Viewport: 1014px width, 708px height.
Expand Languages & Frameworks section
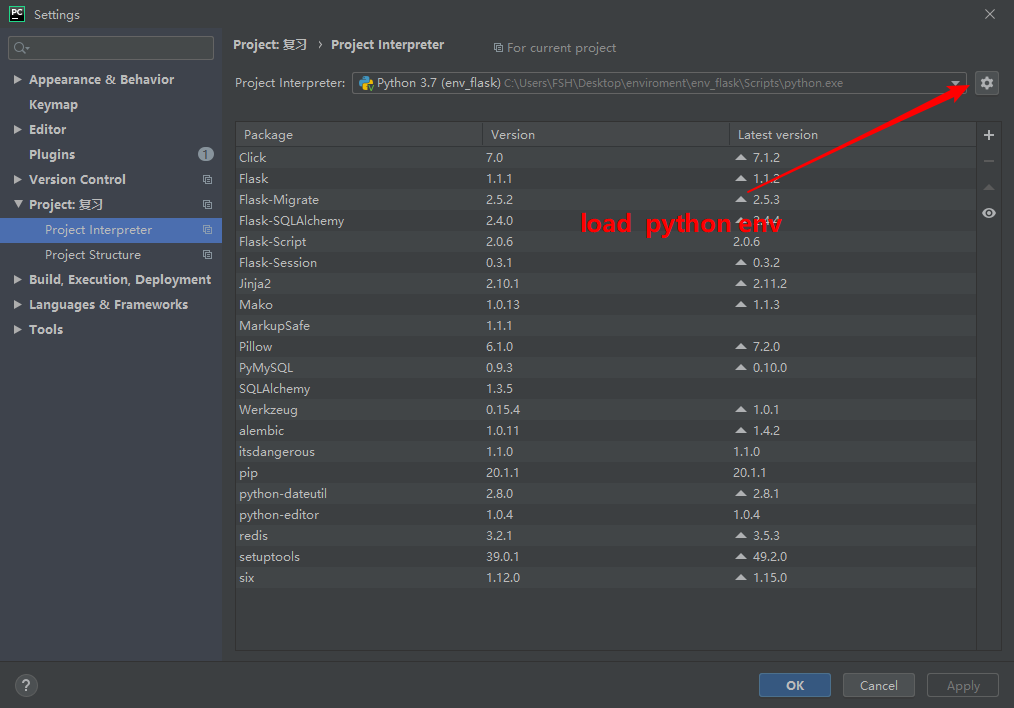click(x=17, y=304)
